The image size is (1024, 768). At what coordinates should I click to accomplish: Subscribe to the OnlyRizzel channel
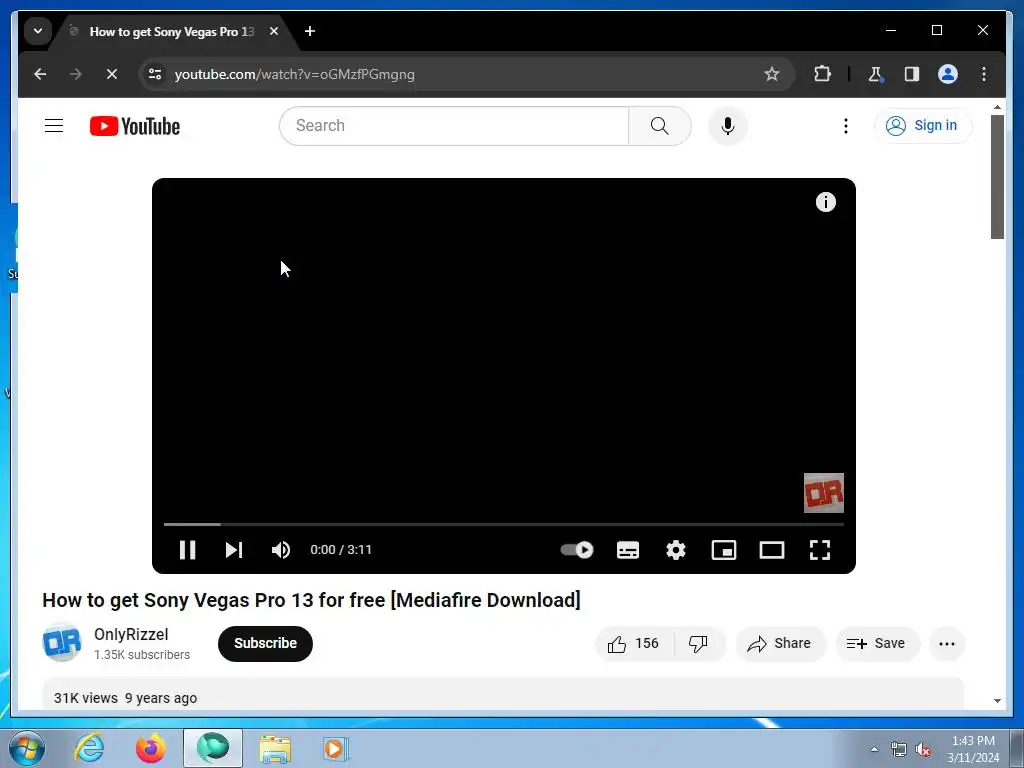[265, 643]
